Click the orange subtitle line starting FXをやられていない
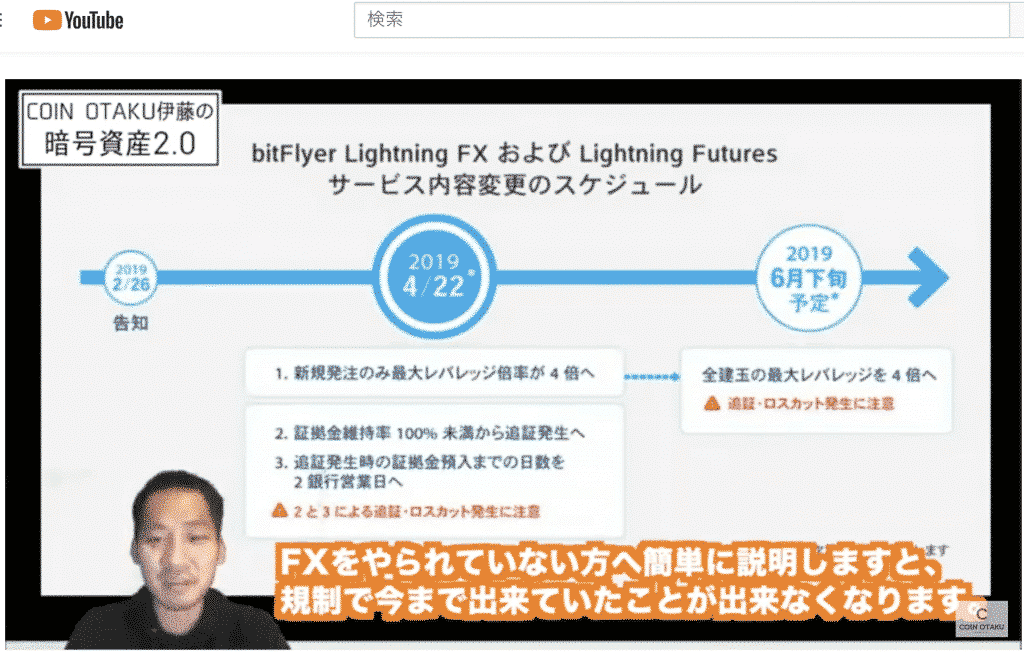The image size is (1024, 652). (x=609, y=562)
